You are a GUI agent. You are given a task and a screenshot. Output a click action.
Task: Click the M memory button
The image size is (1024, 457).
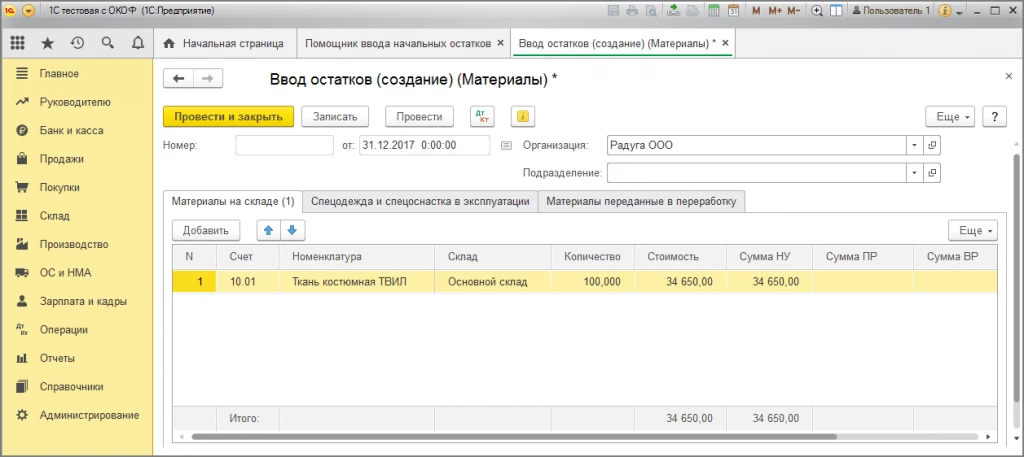point(756,11)
